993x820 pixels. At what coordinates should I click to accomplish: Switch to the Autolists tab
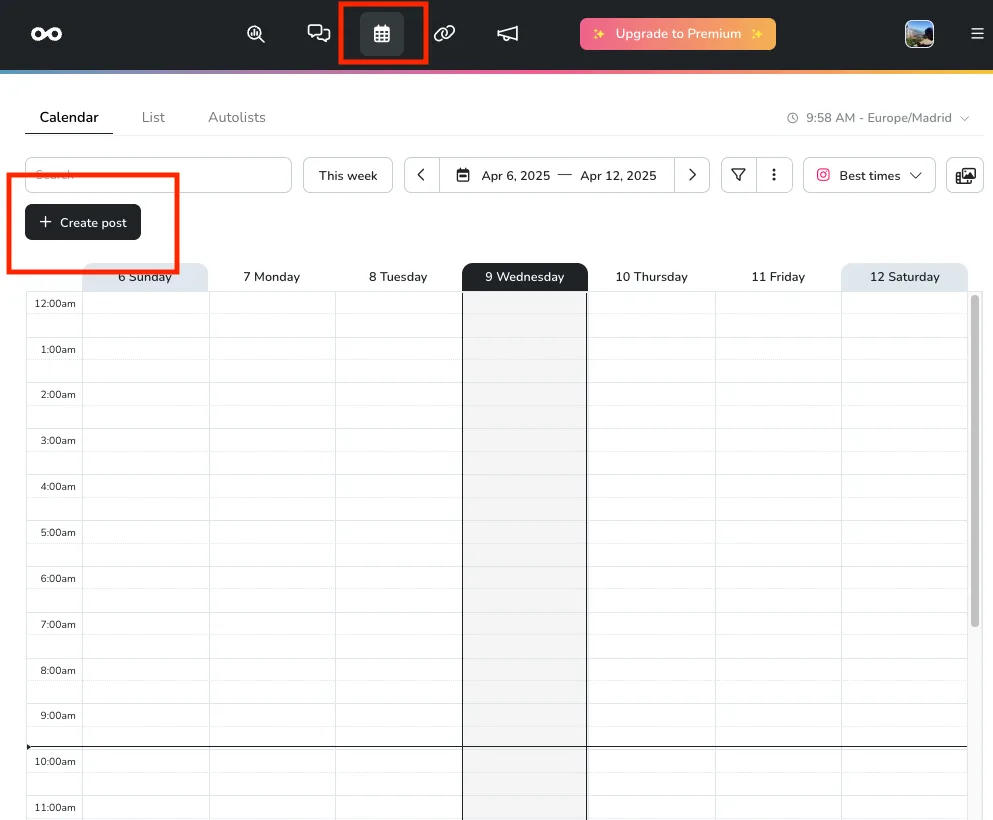(236, 117)
